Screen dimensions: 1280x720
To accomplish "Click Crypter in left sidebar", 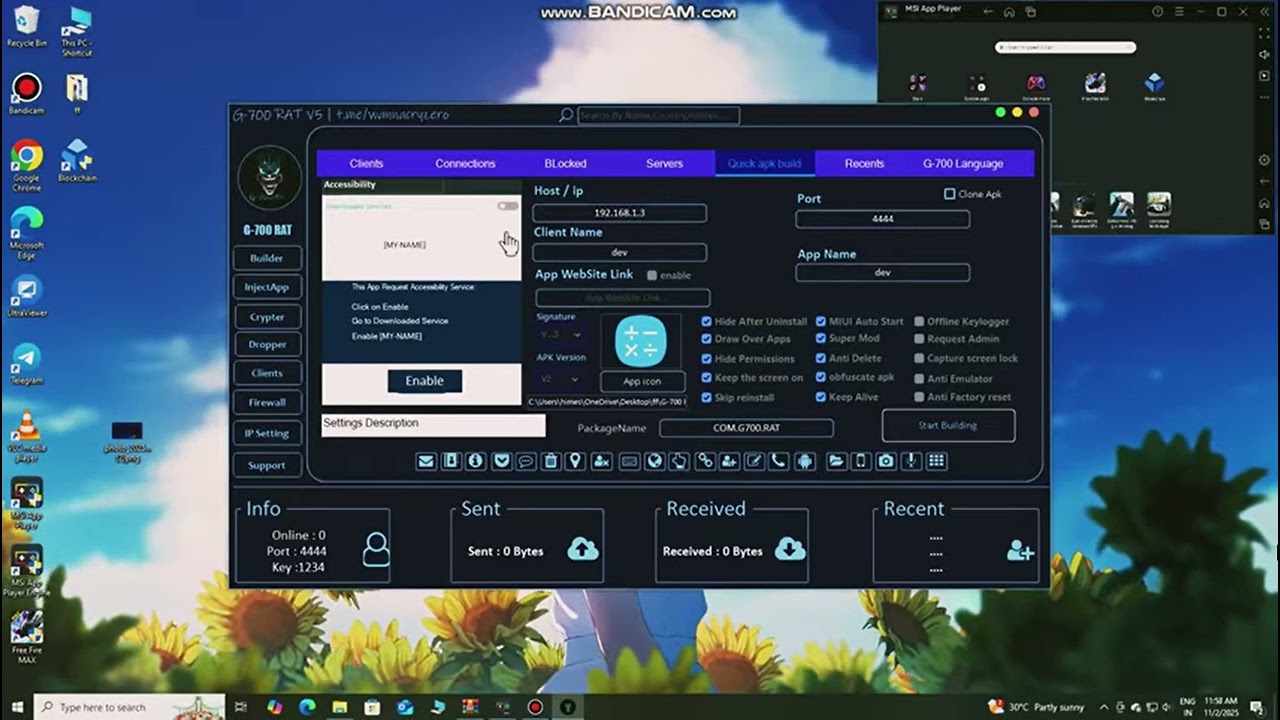I will pos(267,317).
